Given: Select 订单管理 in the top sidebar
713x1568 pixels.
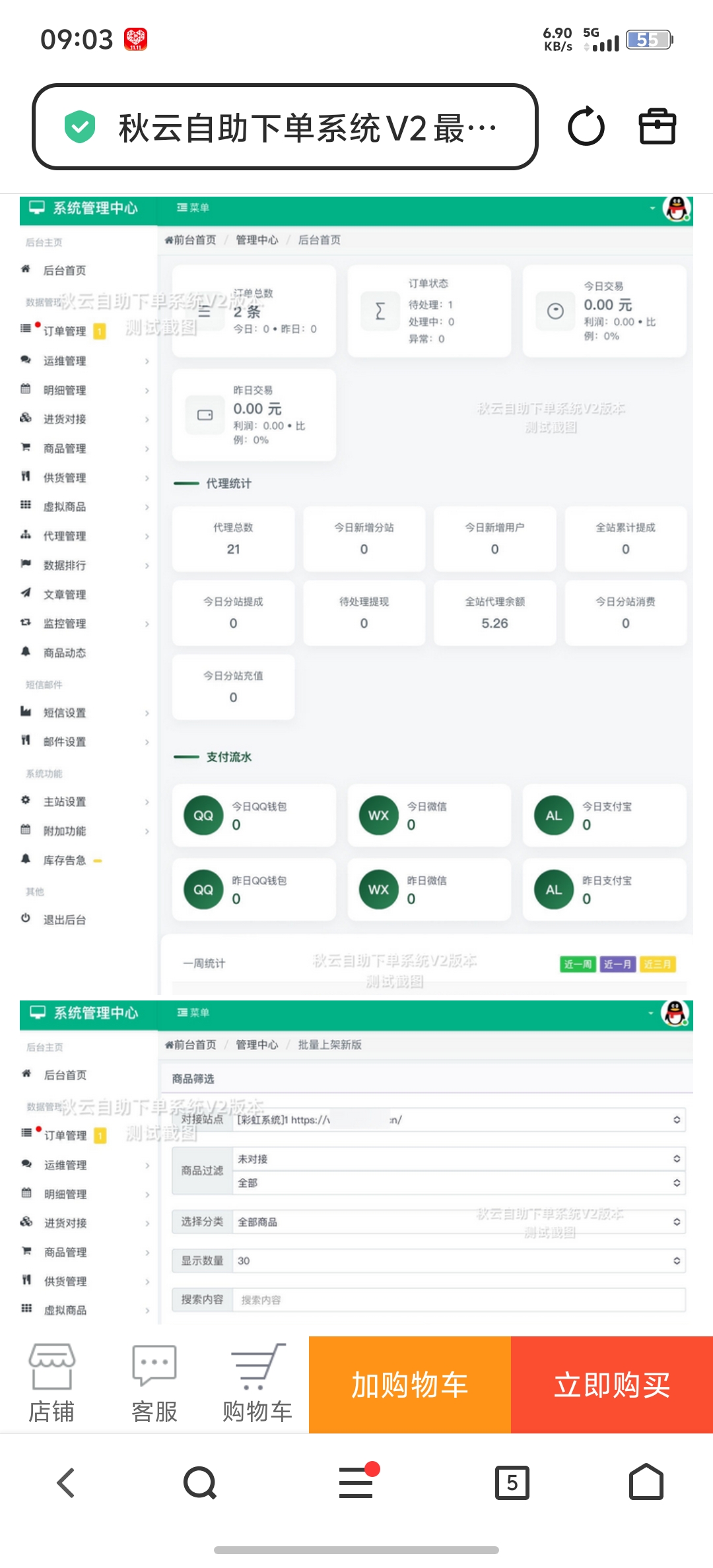Looking at the screenshot, I should (x=65, y=331).
